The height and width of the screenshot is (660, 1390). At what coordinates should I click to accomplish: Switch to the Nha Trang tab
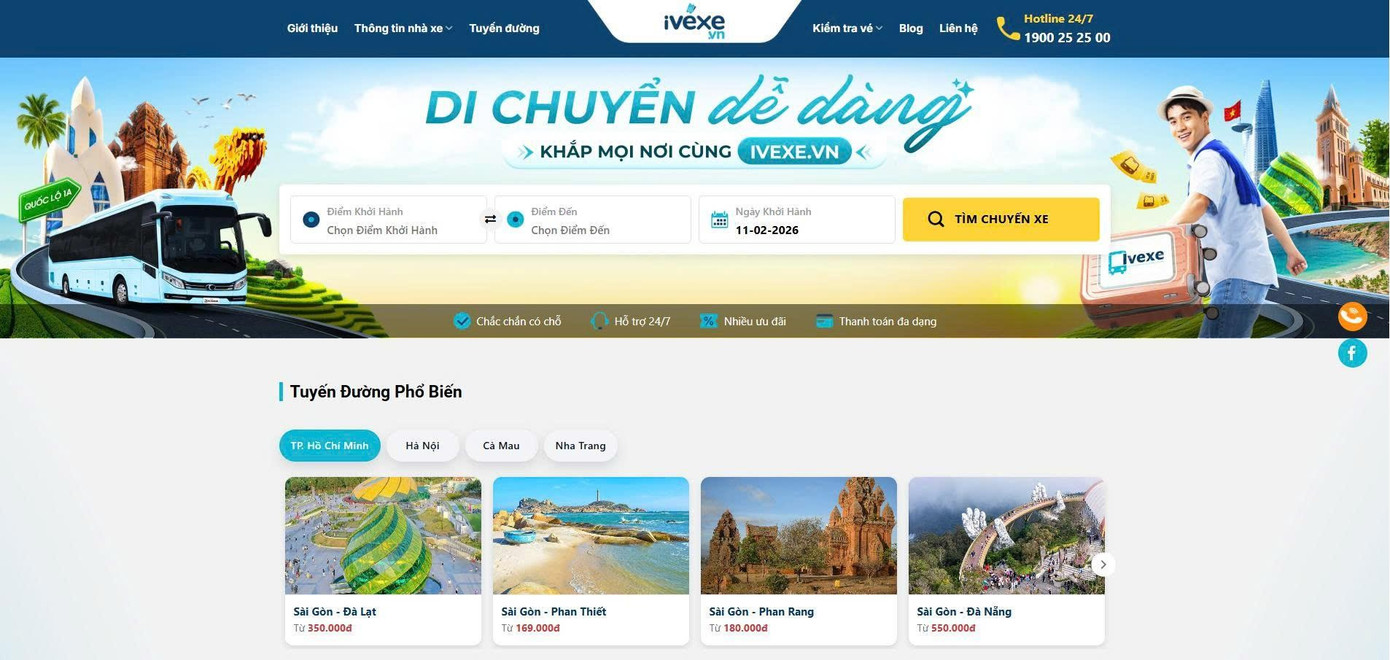coord(581,446)
